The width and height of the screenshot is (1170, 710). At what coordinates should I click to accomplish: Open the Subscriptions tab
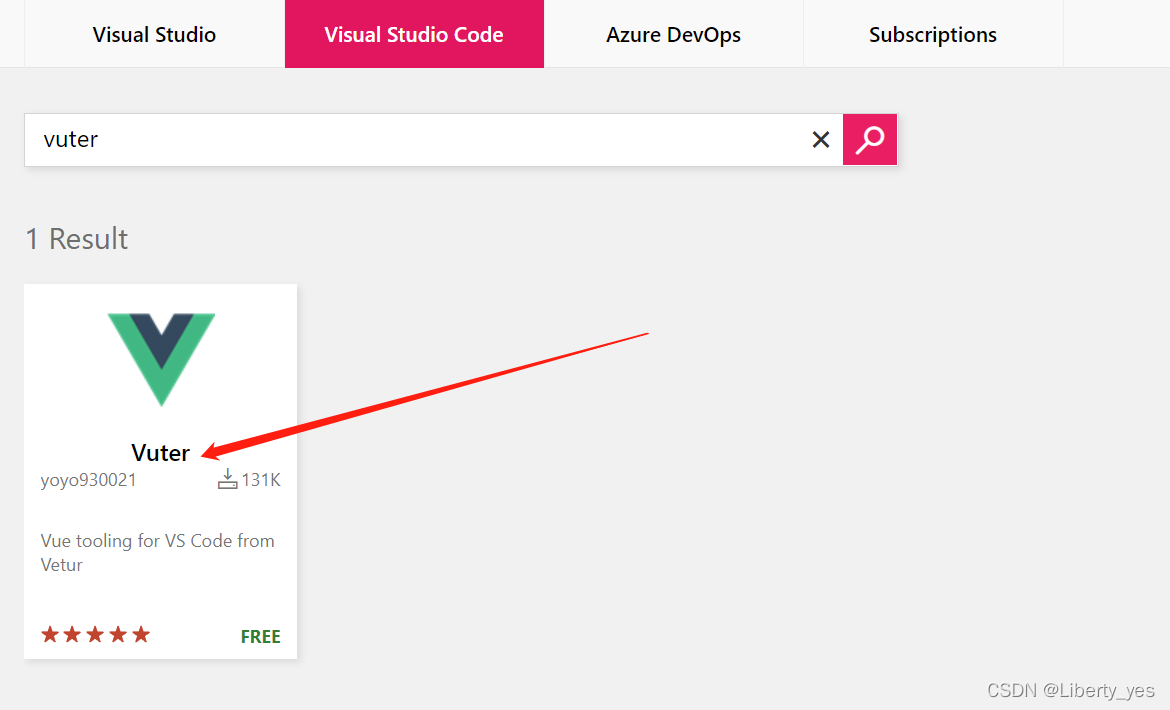coord(933,34)
